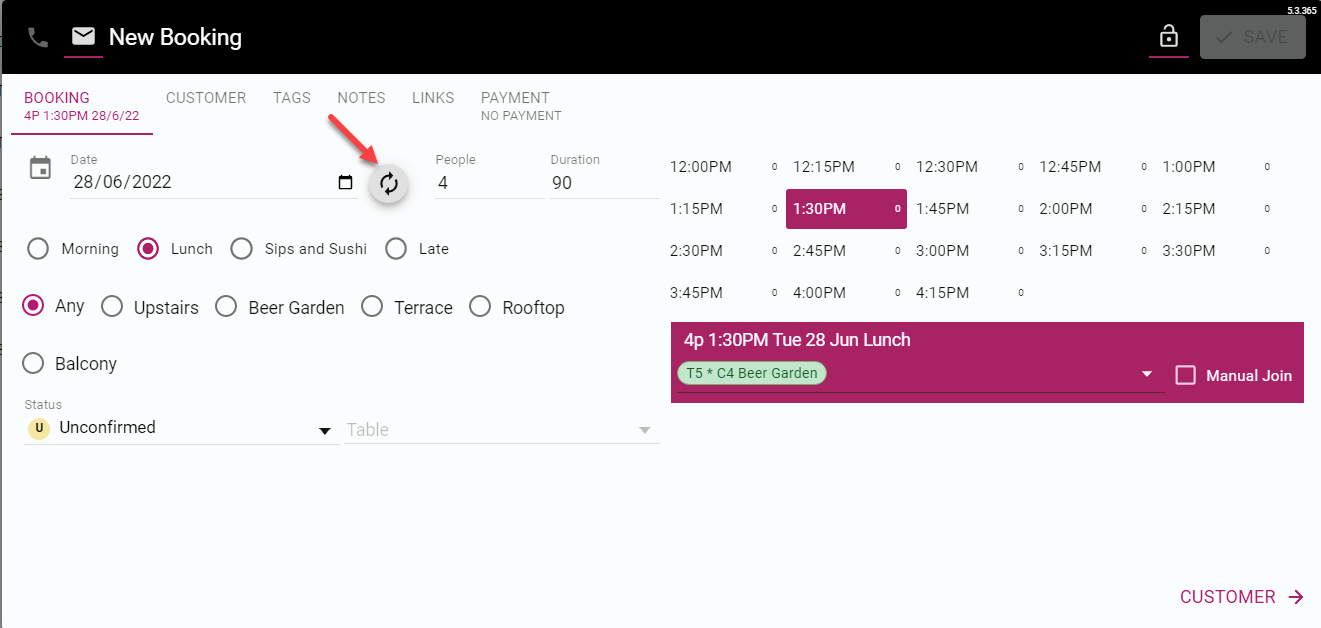Choose the Beer Garden area option
Viewport: 1321px width, 628px height.
tap(225, 306)
